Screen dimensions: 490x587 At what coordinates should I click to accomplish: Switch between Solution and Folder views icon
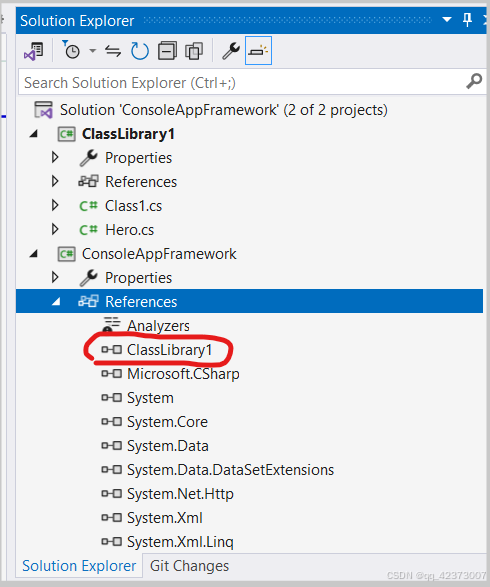coord(34,51)
